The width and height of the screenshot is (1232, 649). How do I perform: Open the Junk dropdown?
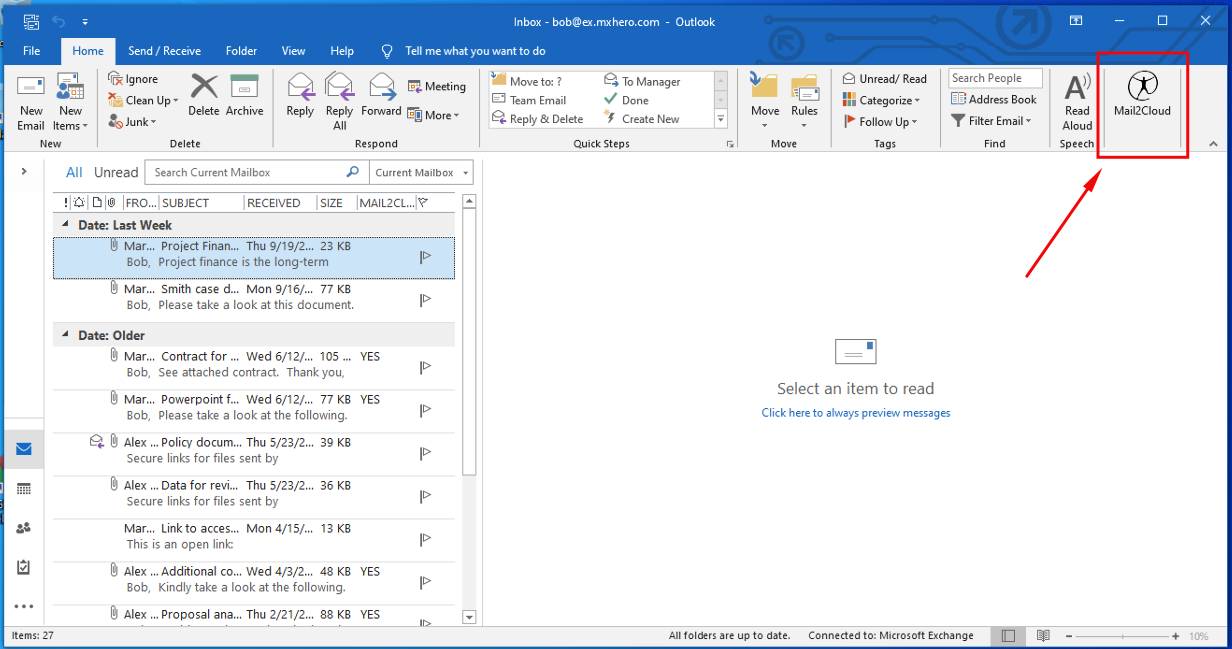132,122
